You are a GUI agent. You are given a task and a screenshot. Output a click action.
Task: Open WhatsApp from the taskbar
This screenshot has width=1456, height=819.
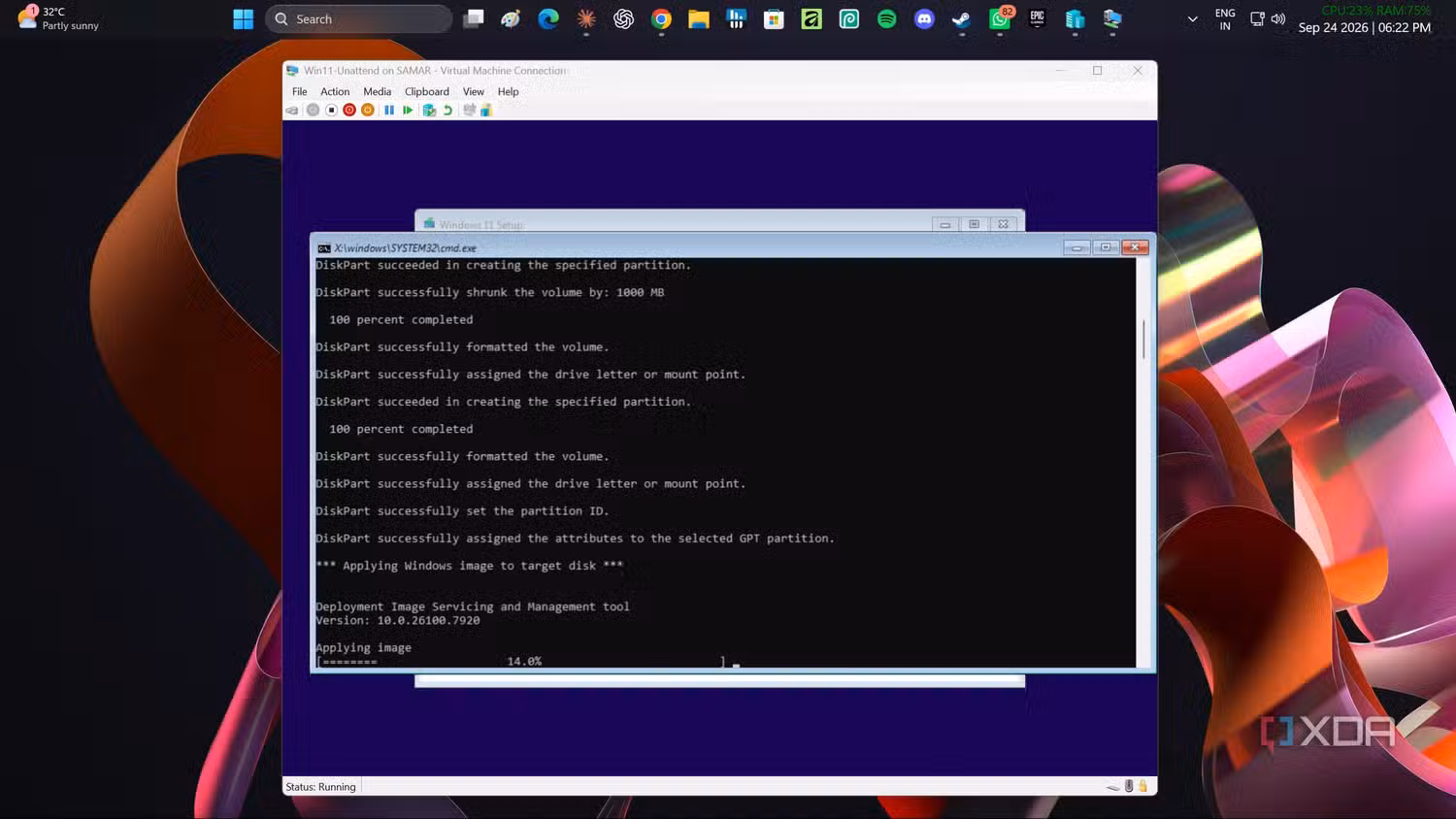click(1000, 19)
